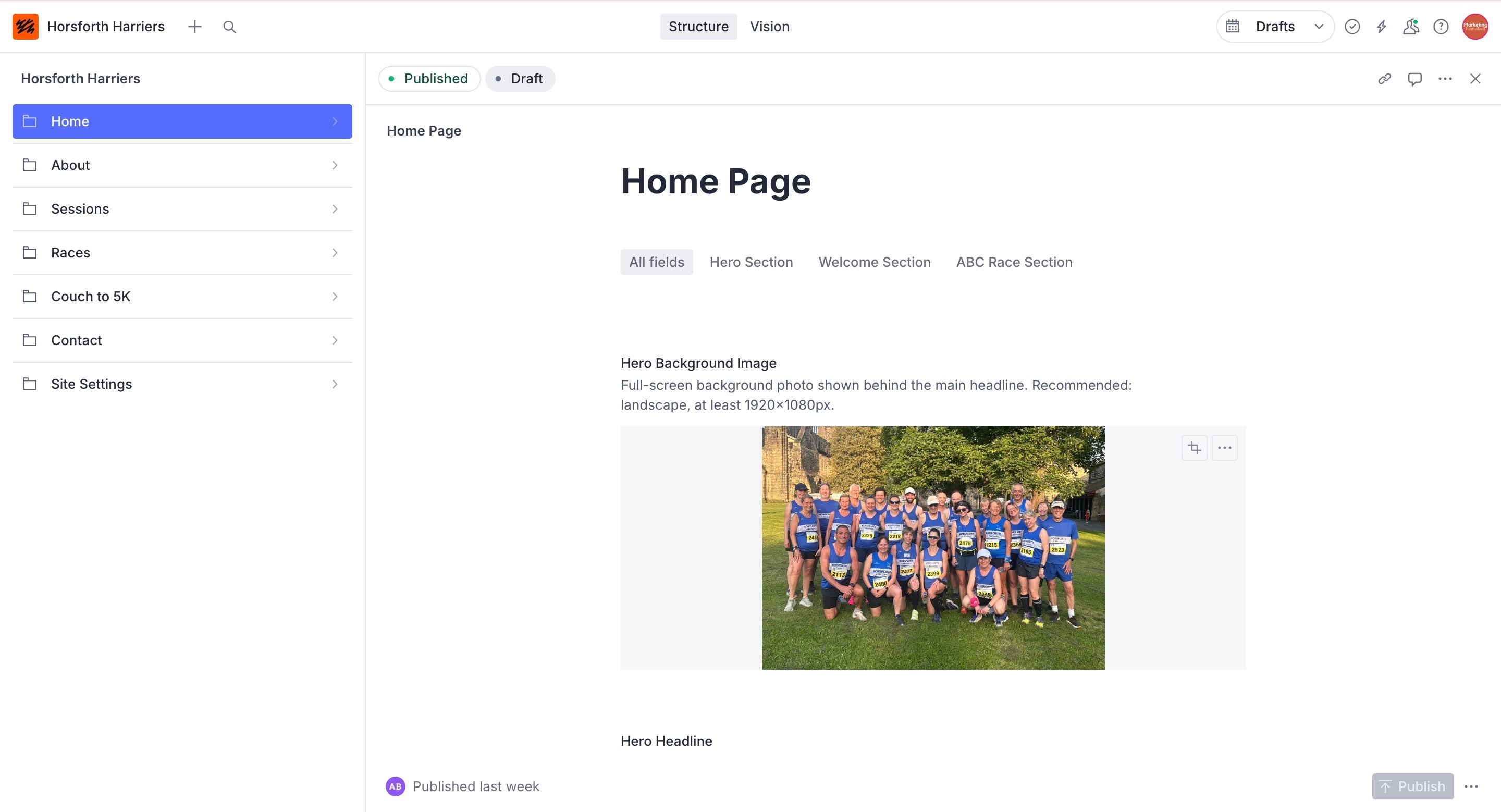
Task: Click the help question mark icon
Action: click(1441, 27)
